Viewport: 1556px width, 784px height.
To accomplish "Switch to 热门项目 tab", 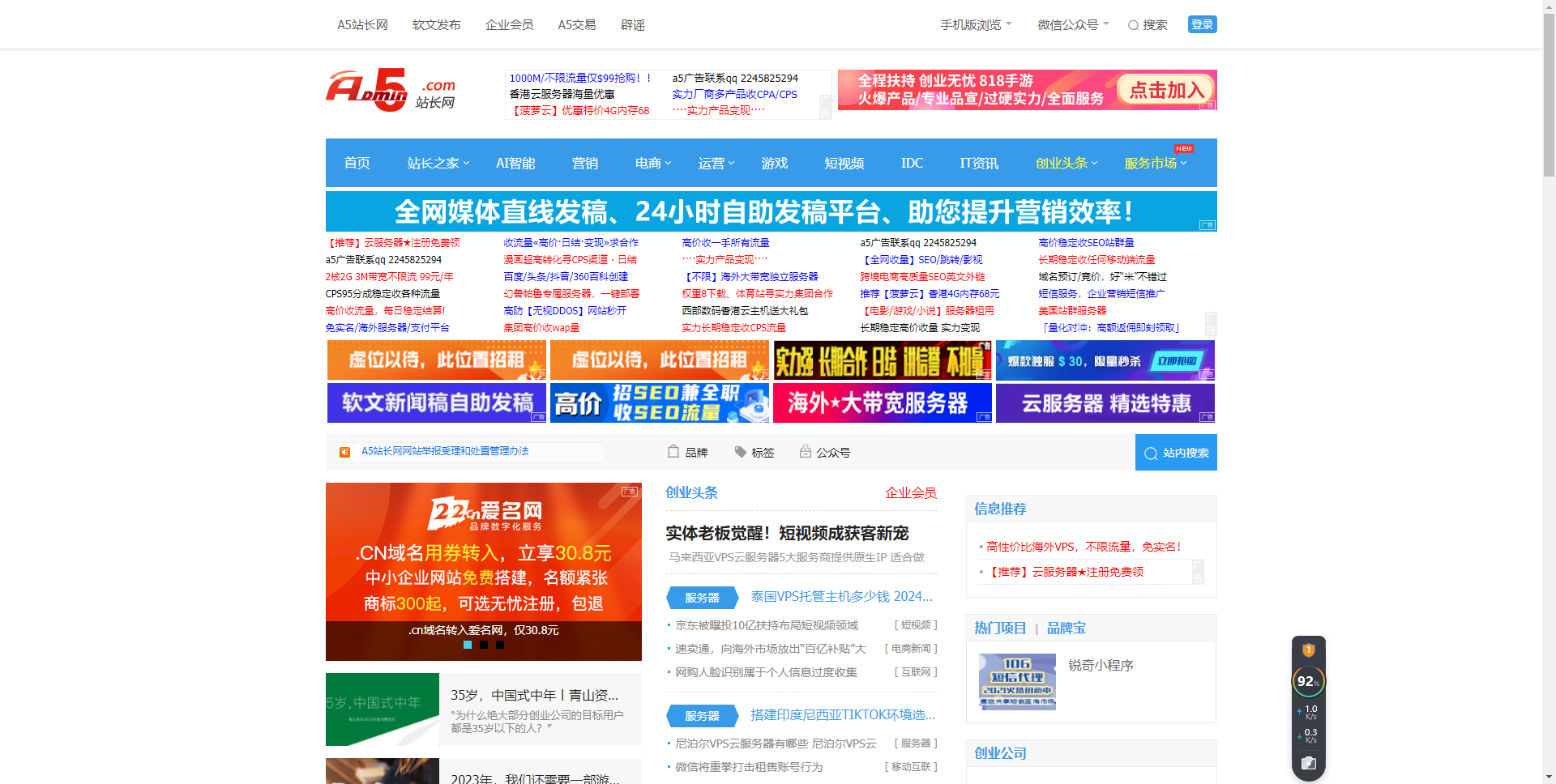I will (1000, 628).
